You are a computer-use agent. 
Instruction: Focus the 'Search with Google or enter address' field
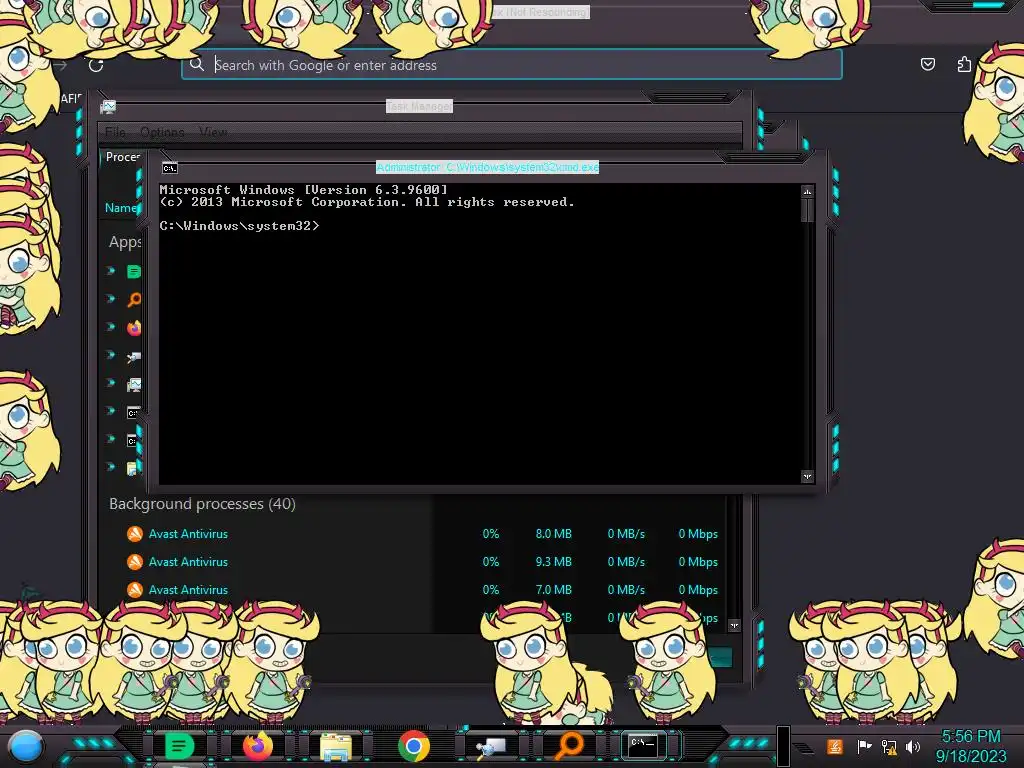coord(511,65)
